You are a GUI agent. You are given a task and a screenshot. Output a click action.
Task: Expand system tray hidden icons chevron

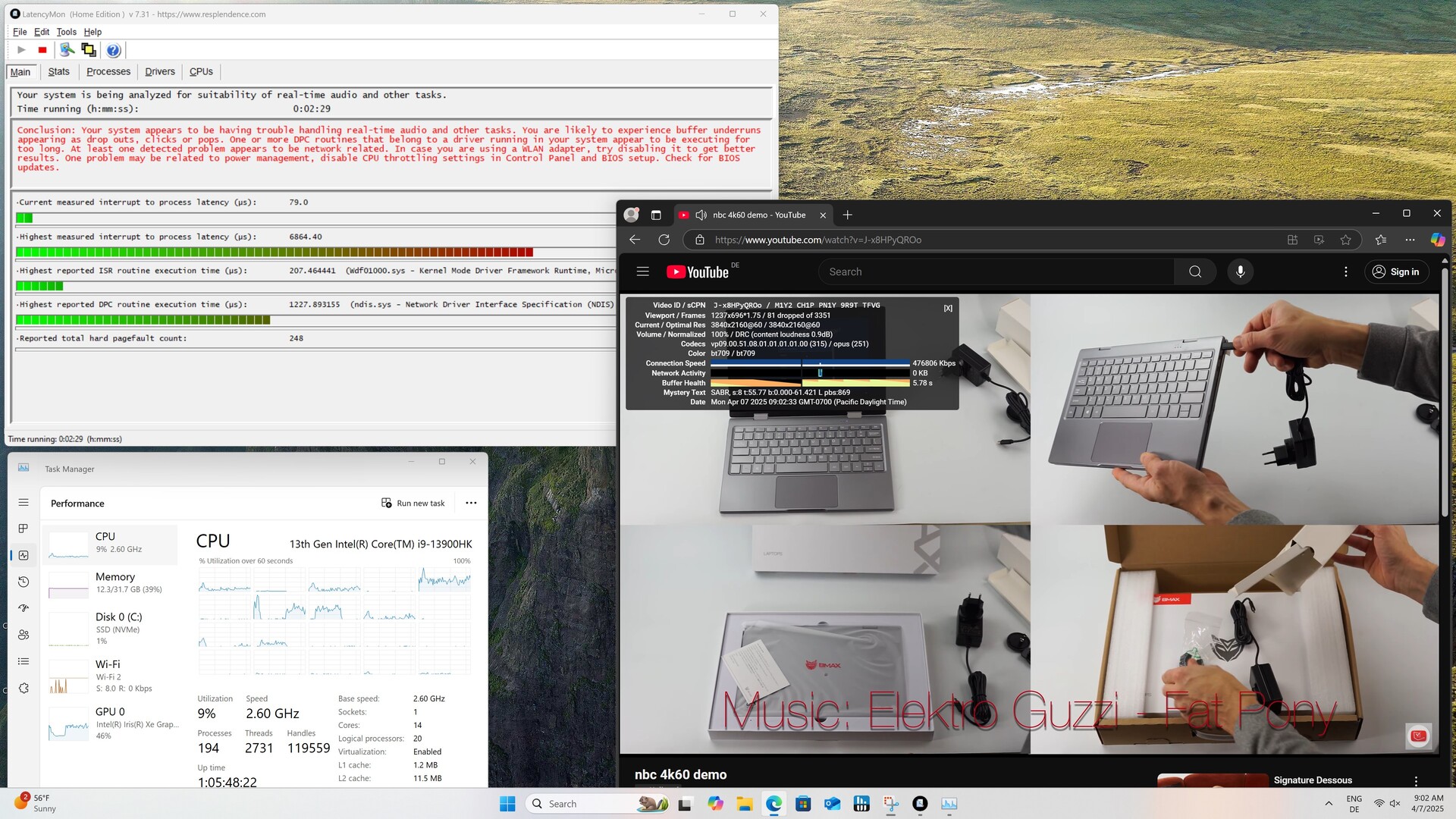(1329, 804)
